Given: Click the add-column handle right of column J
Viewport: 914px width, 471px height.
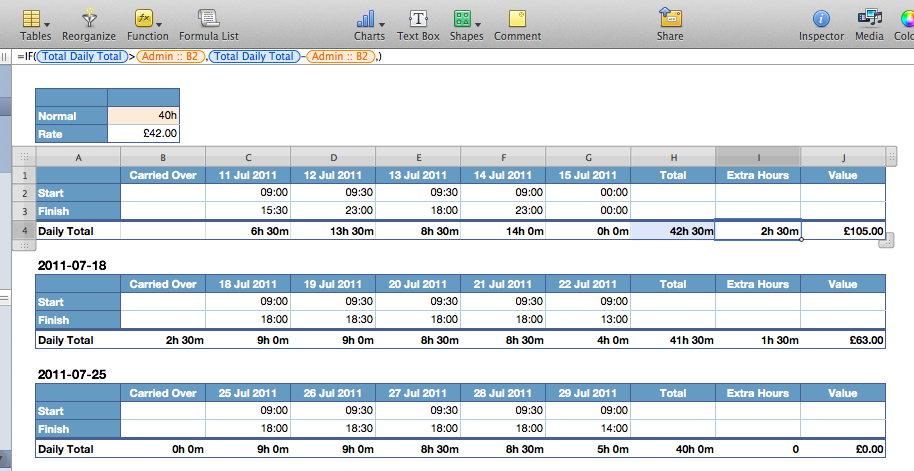Looking at the screenshot, I should [x=891, y=156].
